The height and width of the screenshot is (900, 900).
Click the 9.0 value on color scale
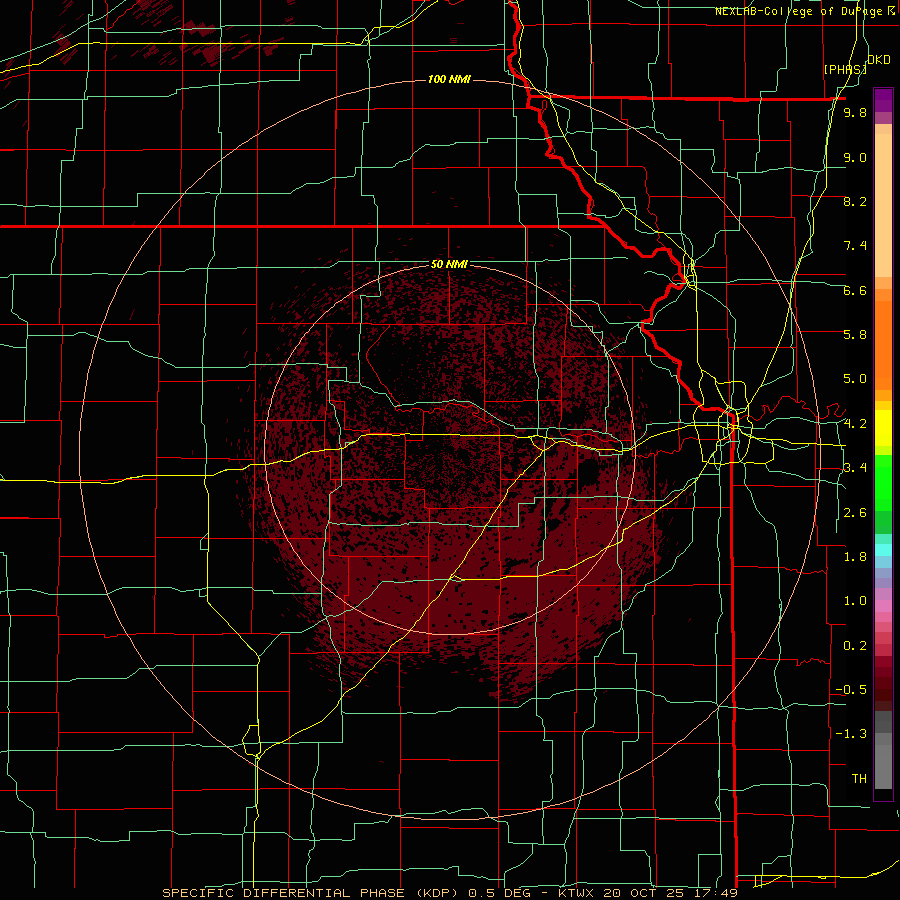pos(855,157)
